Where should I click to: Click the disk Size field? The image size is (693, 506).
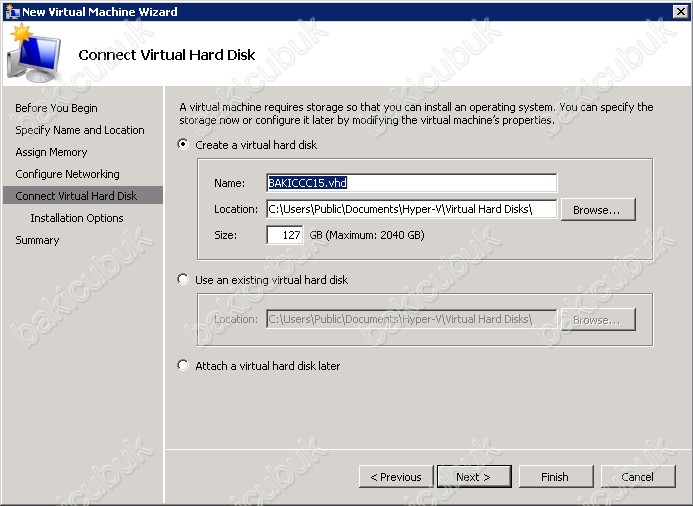click(284, 235)
